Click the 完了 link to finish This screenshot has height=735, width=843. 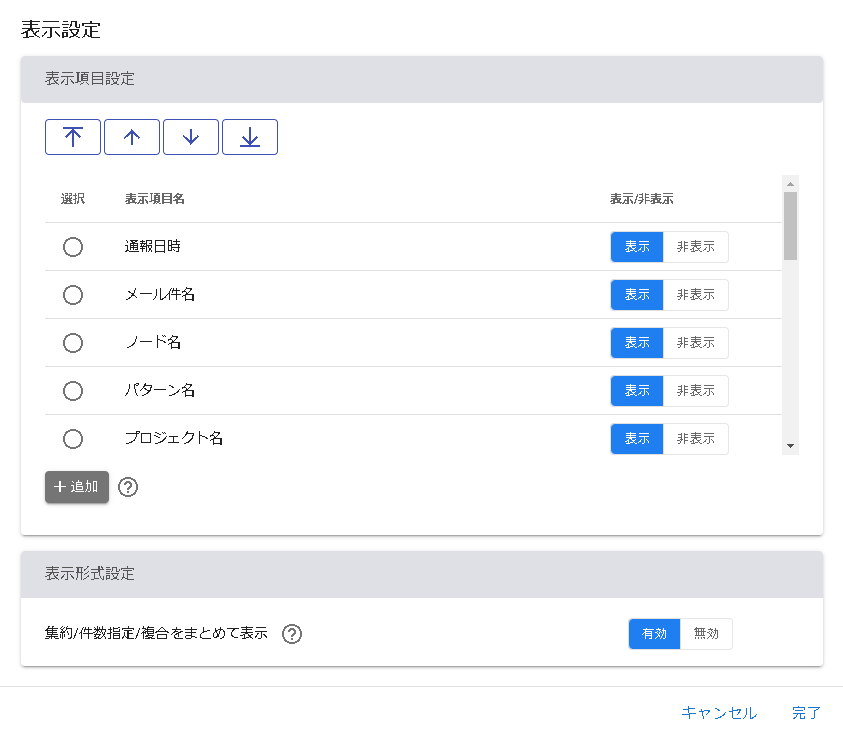(x=806, y=713)
